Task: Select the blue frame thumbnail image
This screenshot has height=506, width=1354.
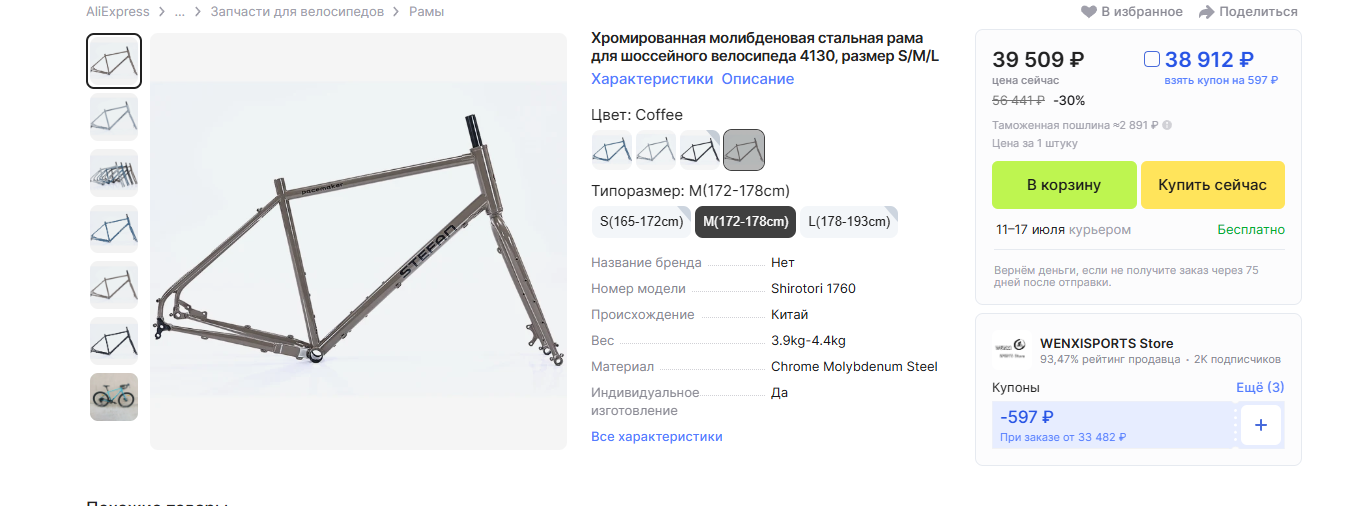Action: point(114,229)
